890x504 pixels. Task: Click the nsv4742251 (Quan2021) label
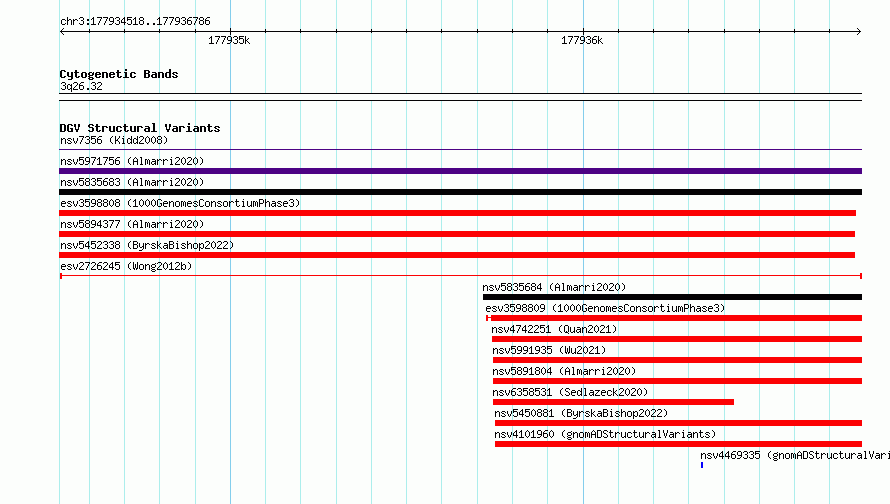tap(554, 329)
